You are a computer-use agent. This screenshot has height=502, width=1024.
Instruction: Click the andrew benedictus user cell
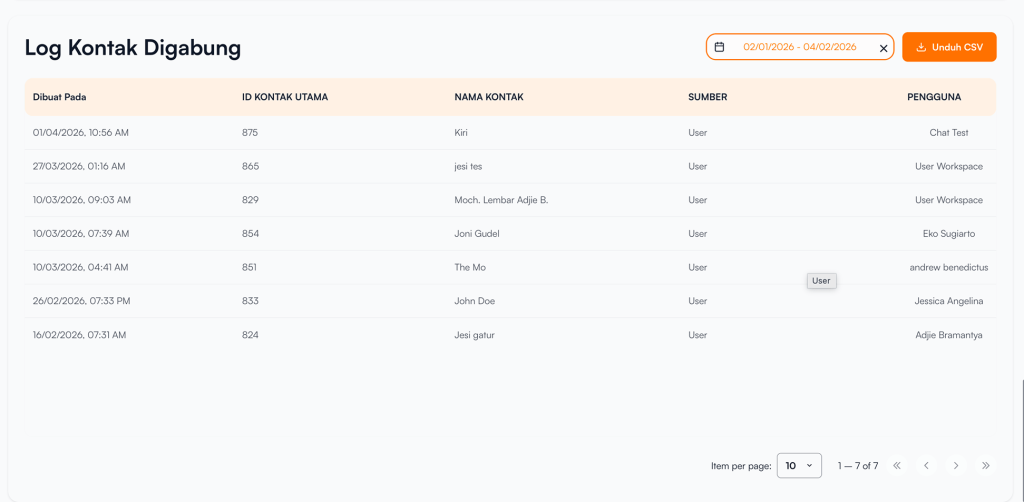click(x=948, y=267)
